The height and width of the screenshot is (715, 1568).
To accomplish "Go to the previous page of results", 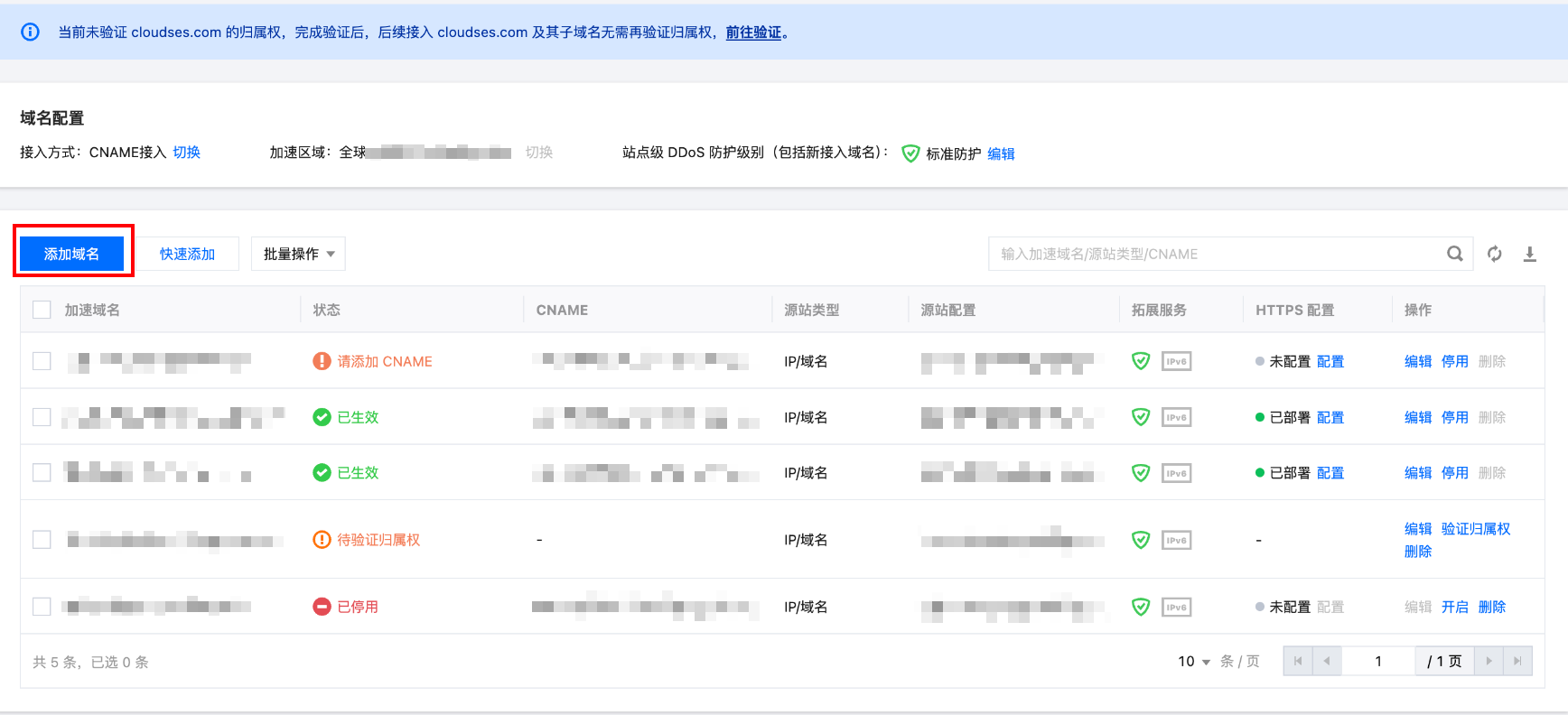I will pyautogui.click(x=1326, y=661).
